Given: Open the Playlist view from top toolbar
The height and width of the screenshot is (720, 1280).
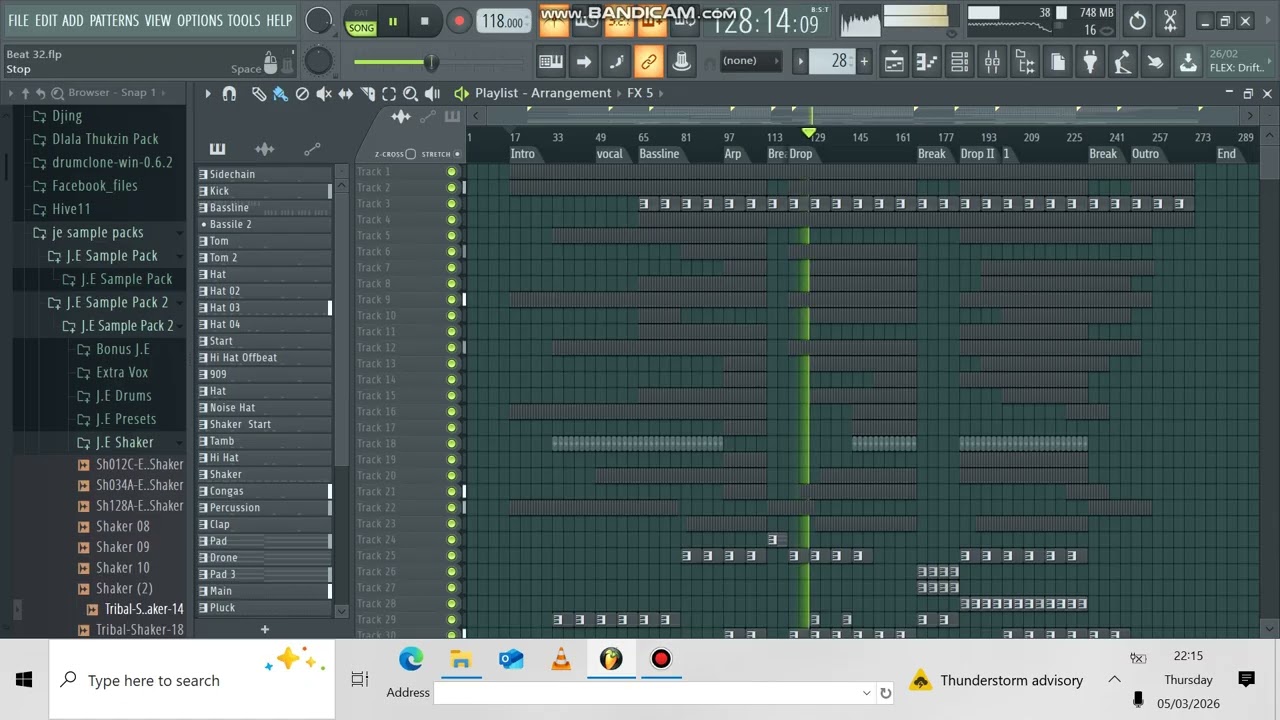Looking at the screenshot, I should (x=894, y=62).
